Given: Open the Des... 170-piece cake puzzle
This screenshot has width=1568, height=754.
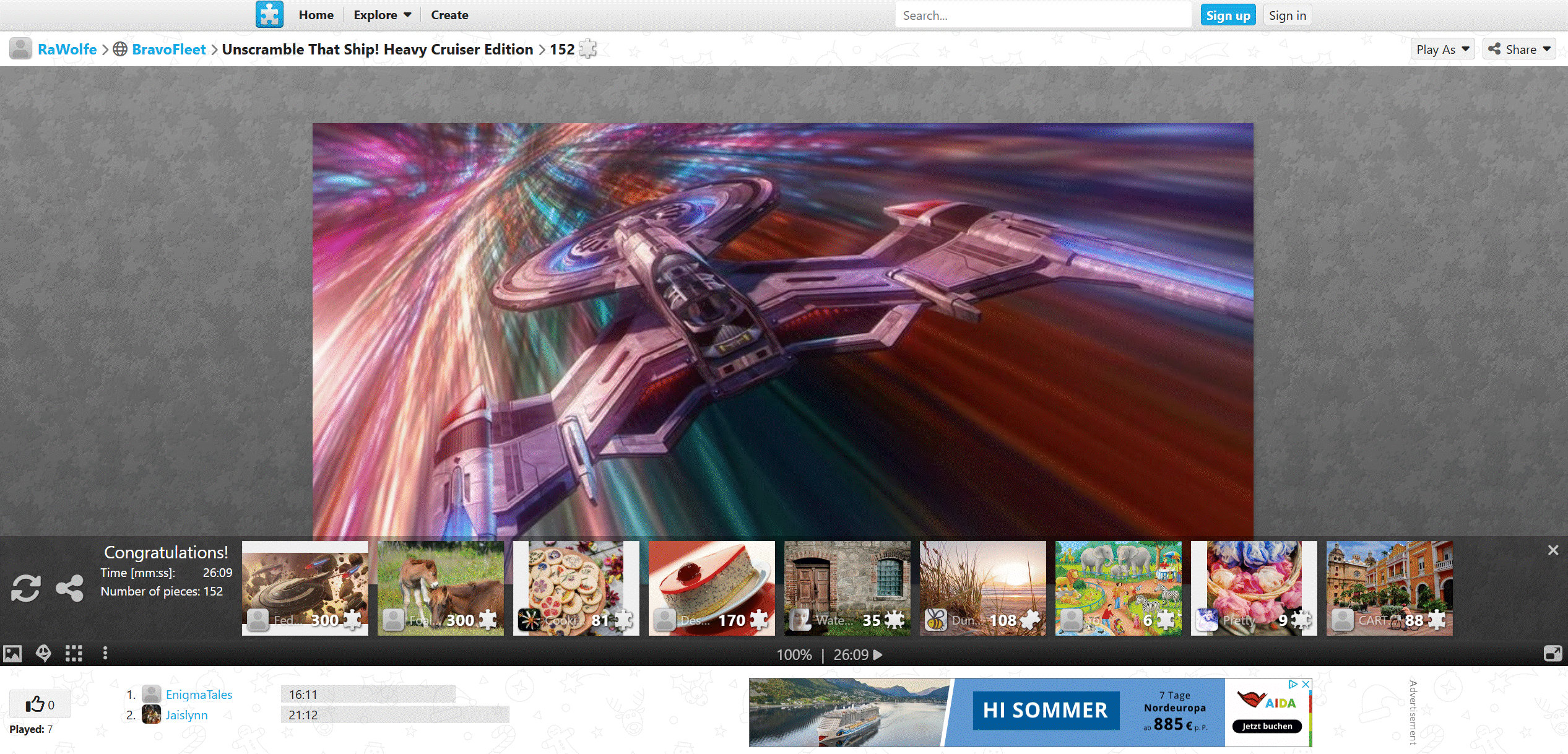Looking at the screenshot, I should (x=711, y=588).
